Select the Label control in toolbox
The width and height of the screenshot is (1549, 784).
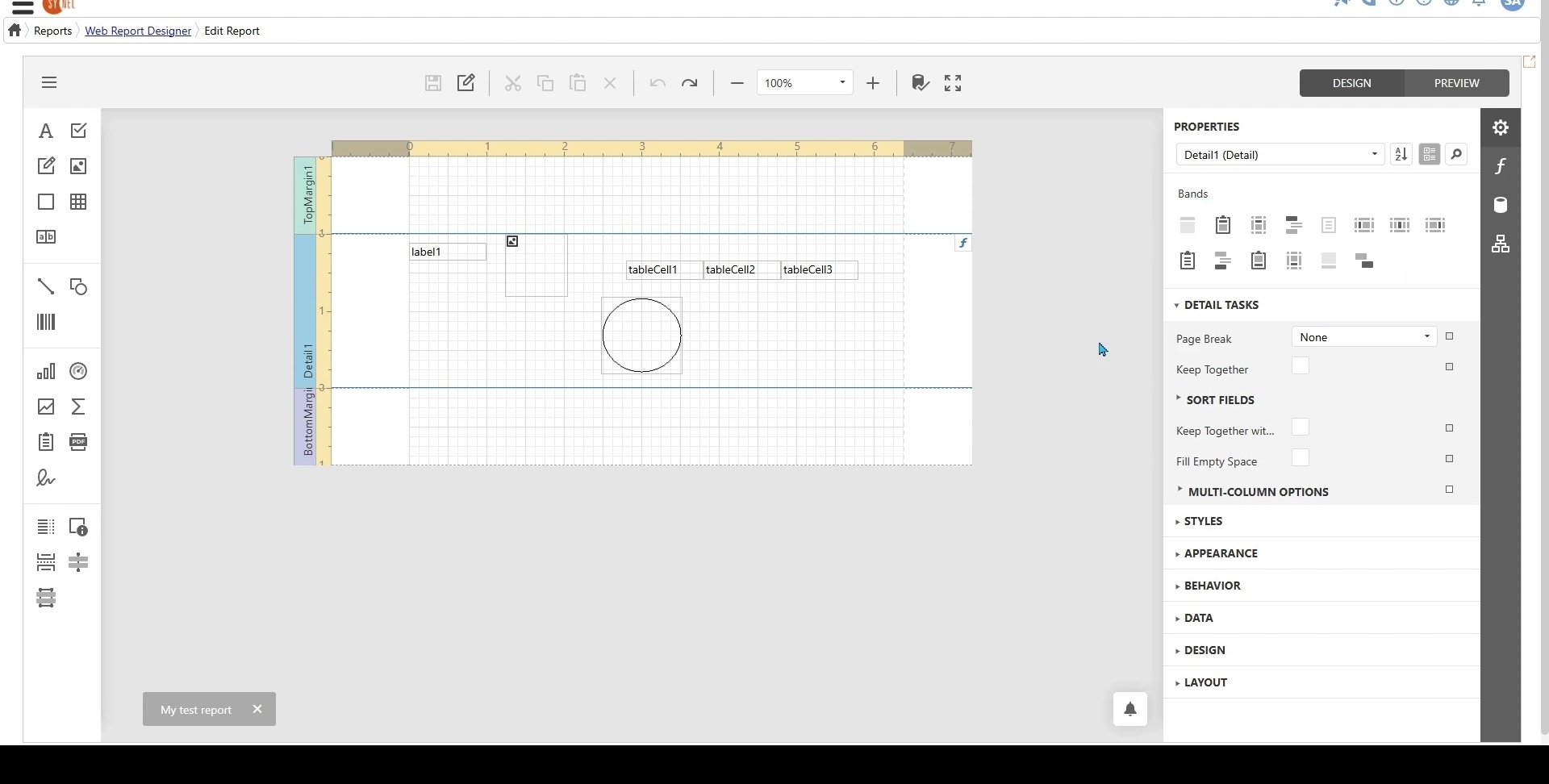coord(46,131)
